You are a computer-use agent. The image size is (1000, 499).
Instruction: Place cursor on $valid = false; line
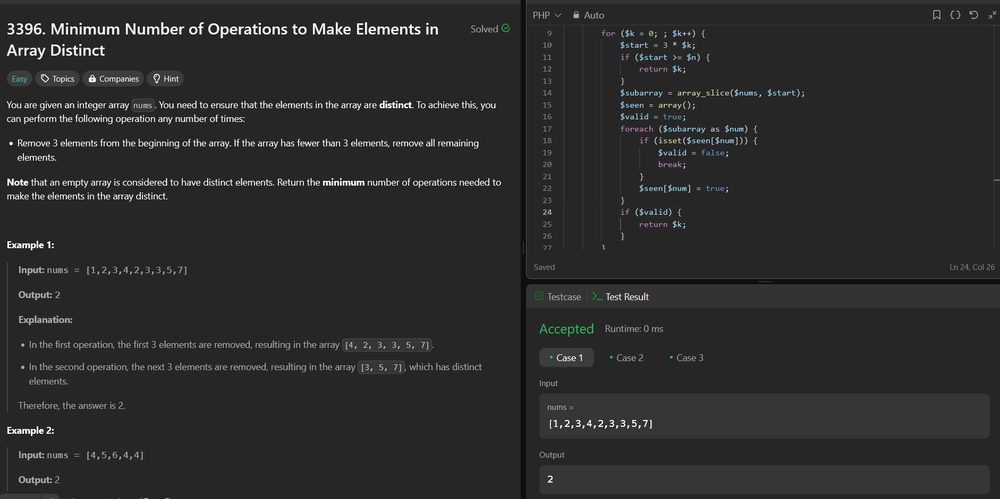(693, 153)
